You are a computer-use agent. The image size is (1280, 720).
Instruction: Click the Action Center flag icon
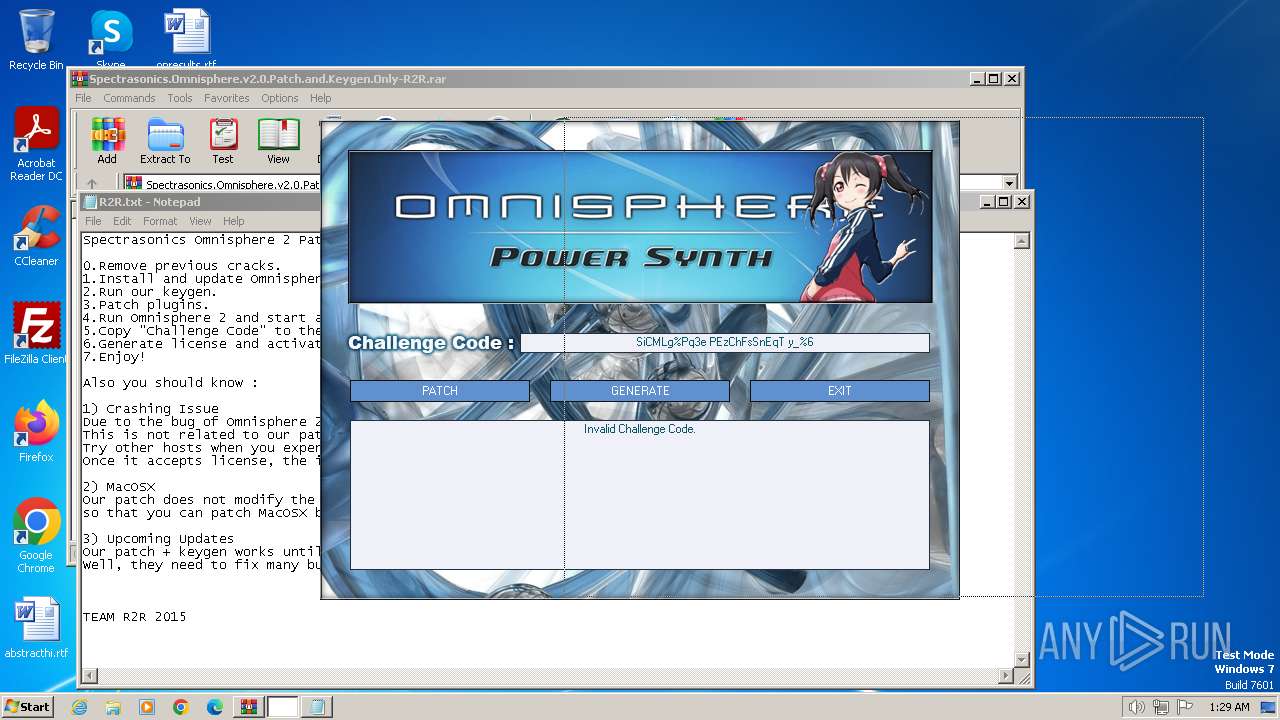click(x=1184, y=707)
